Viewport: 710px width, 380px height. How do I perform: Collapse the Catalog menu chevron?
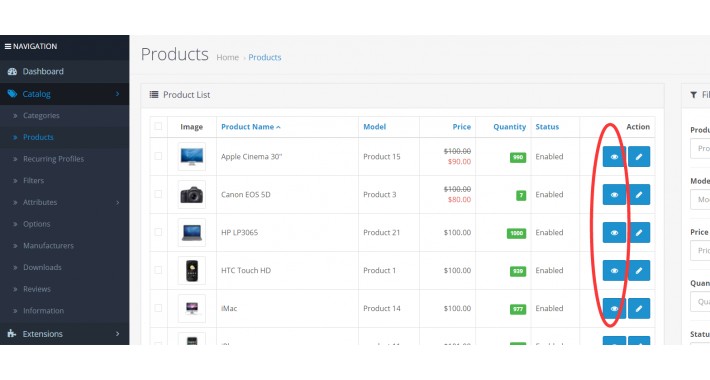point(117,94)
